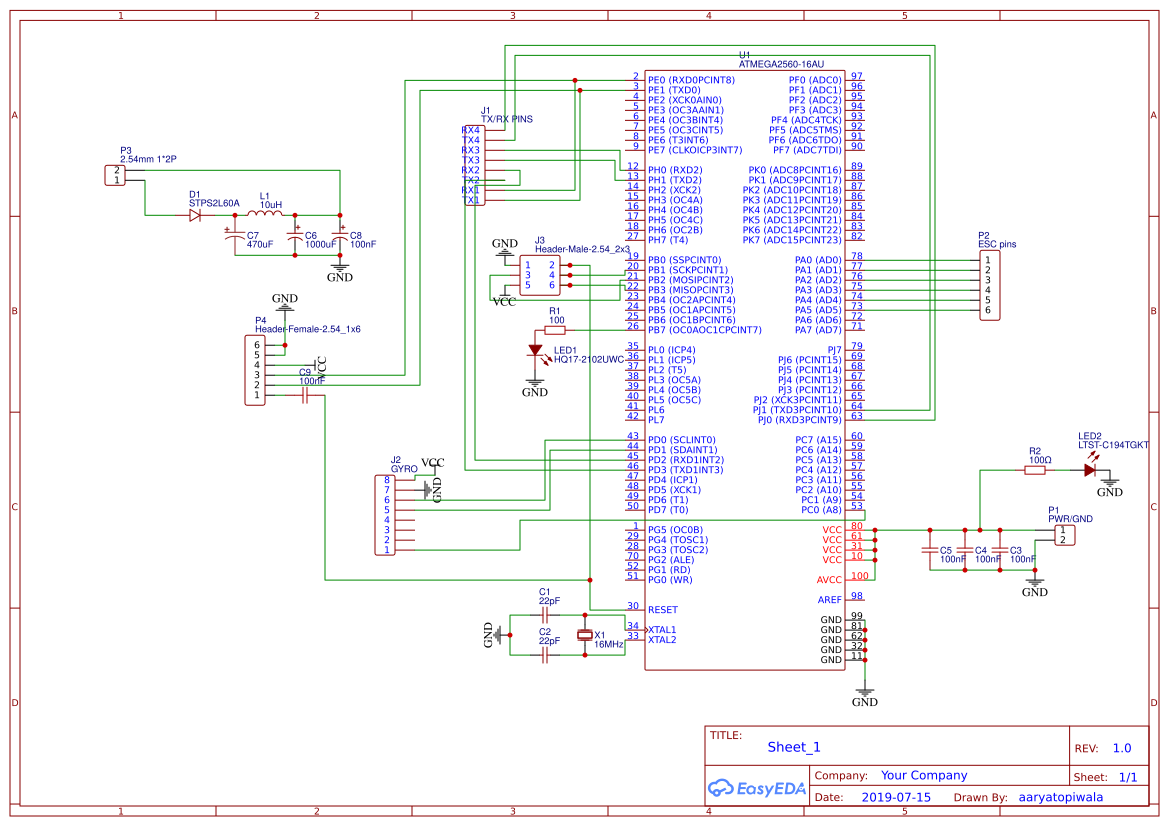Click the EasyEDA logo in the title block
Viewport: 1169px width, 826px height.
[x=757, y=788]
